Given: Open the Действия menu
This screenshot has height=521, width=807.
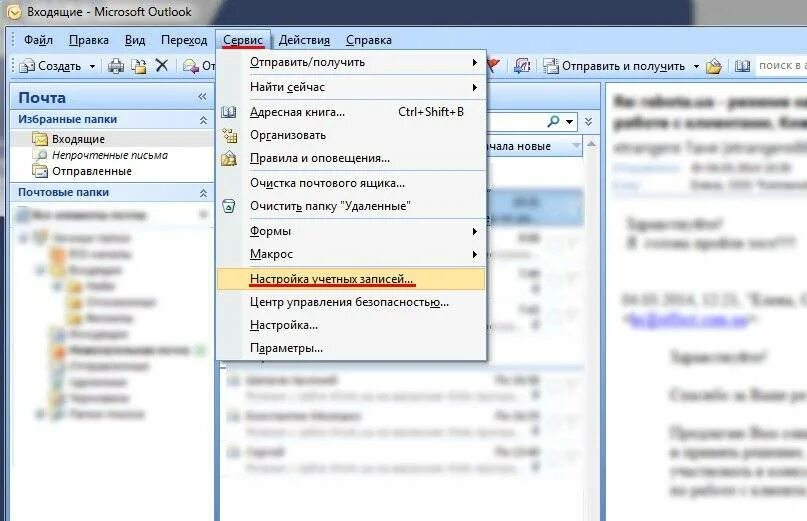Looking at the screenshot, I should coord(304,40).
